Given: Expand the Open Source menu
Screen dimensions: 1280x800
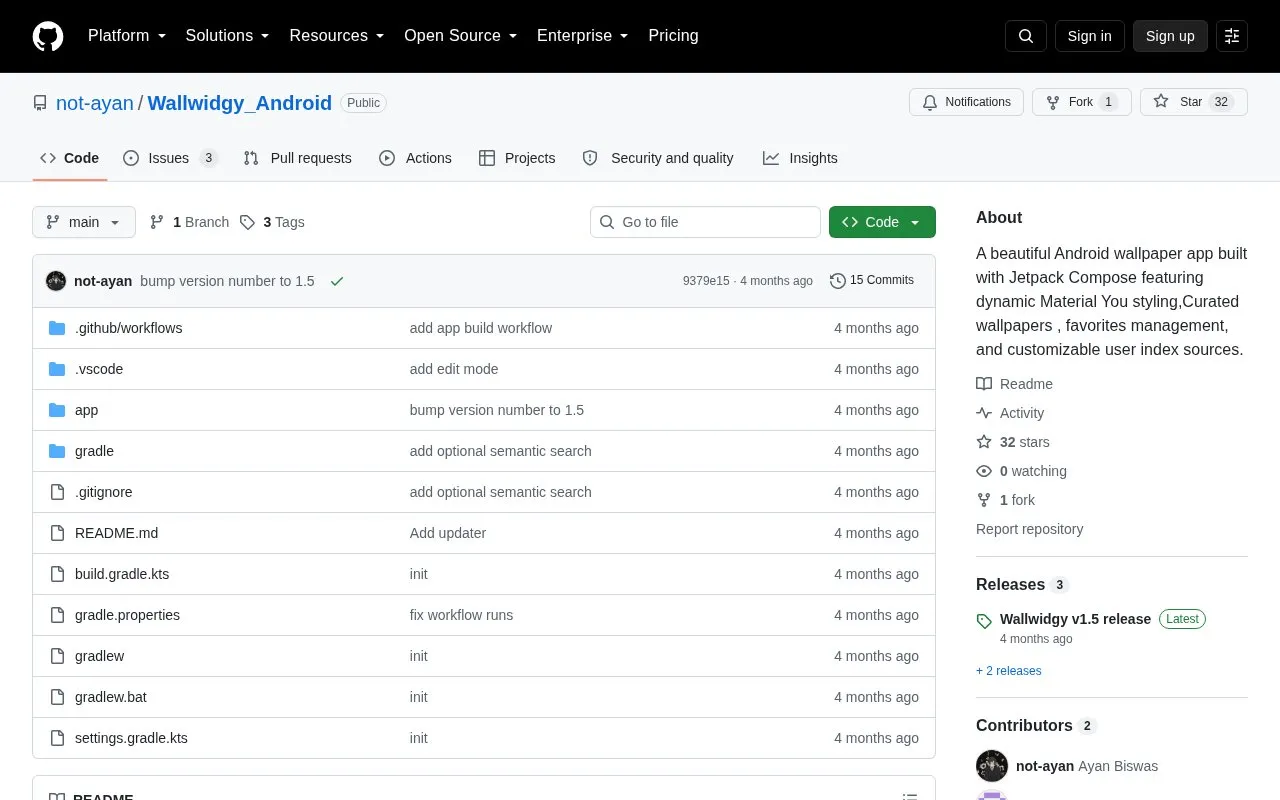Looking at the screenshot, I should [461, 36].
